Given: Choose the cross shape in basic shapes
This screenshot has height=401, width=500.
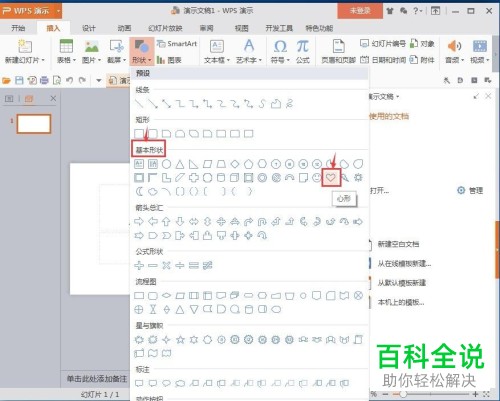Looking at the screenshot, I should coord(194,178).
